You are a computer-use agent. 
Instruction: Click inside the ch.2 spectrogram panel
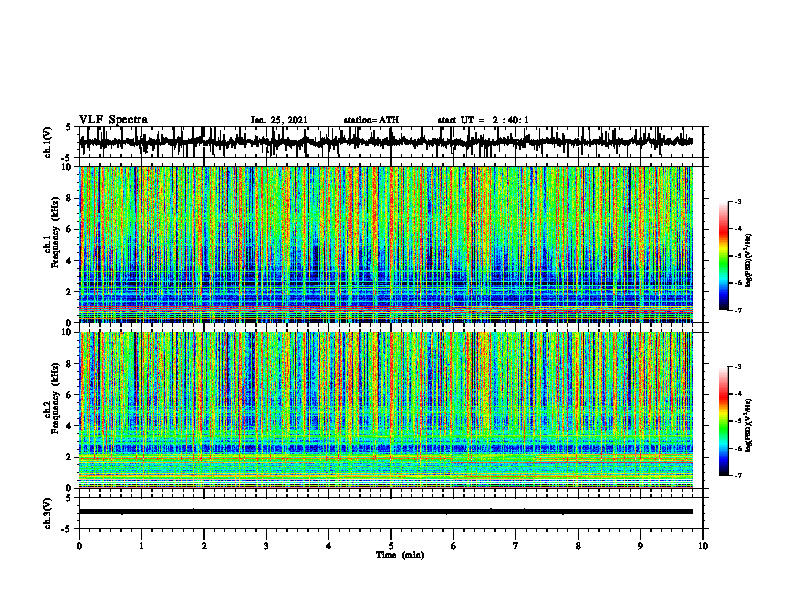tap(385, 410)
